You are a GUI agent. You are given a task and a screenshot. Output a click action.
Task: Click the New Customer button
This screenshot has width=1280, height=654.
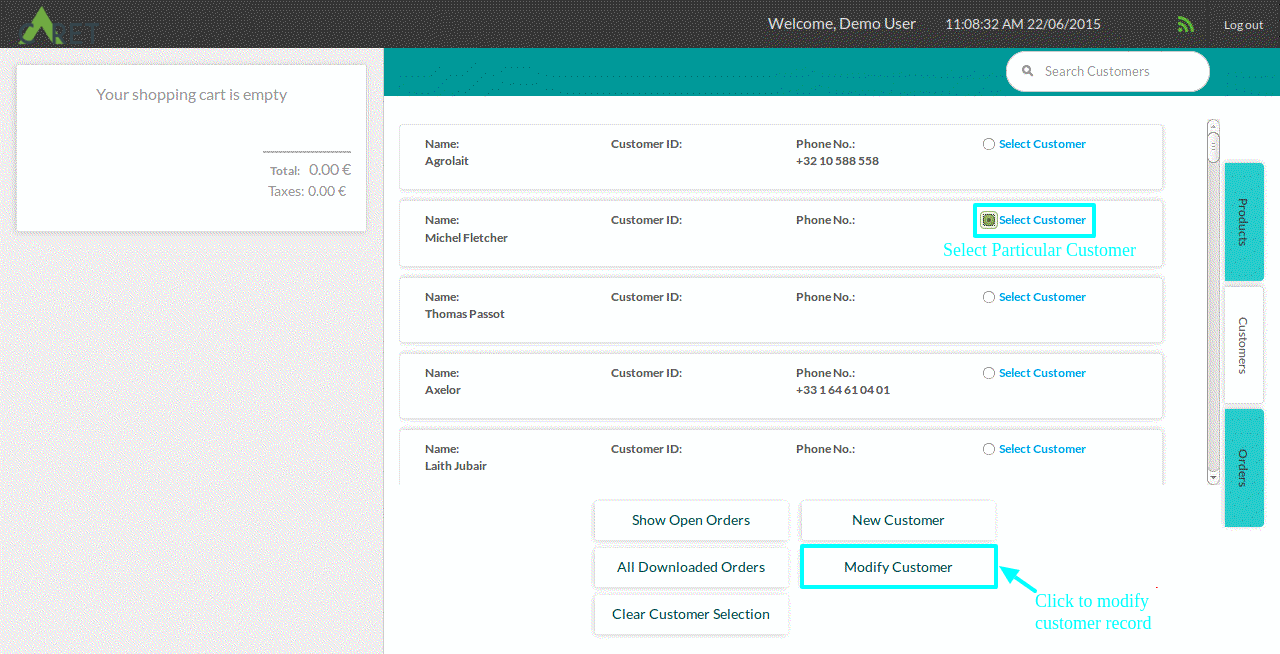[x=897, y=520]
